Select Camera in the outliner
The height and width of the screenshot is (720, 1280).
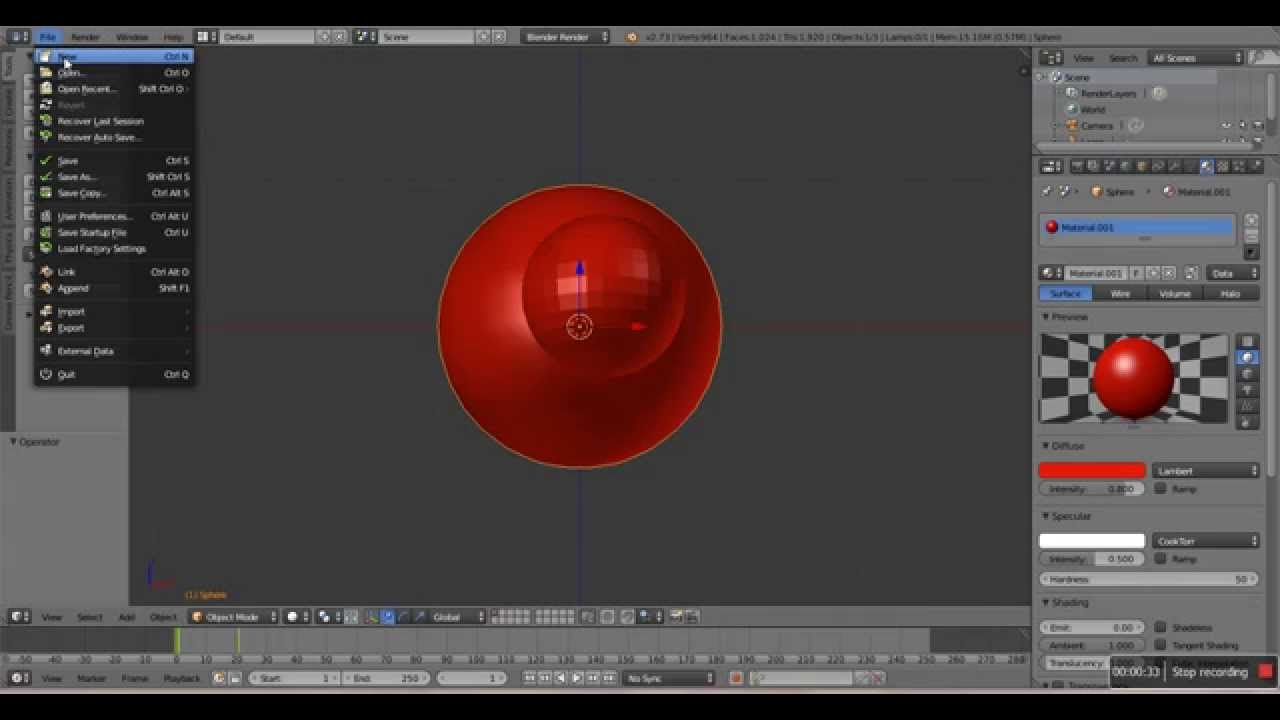[1096, 126]
